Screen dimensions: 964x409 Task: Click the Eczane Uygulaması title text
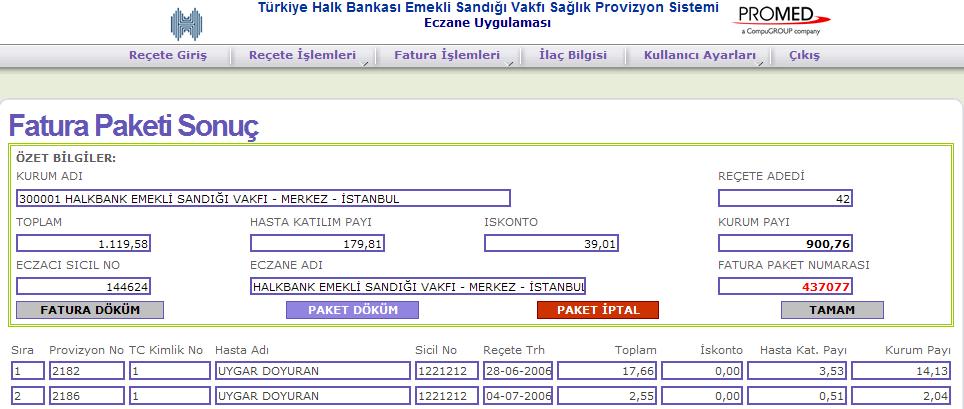click(x=488, y=23)
